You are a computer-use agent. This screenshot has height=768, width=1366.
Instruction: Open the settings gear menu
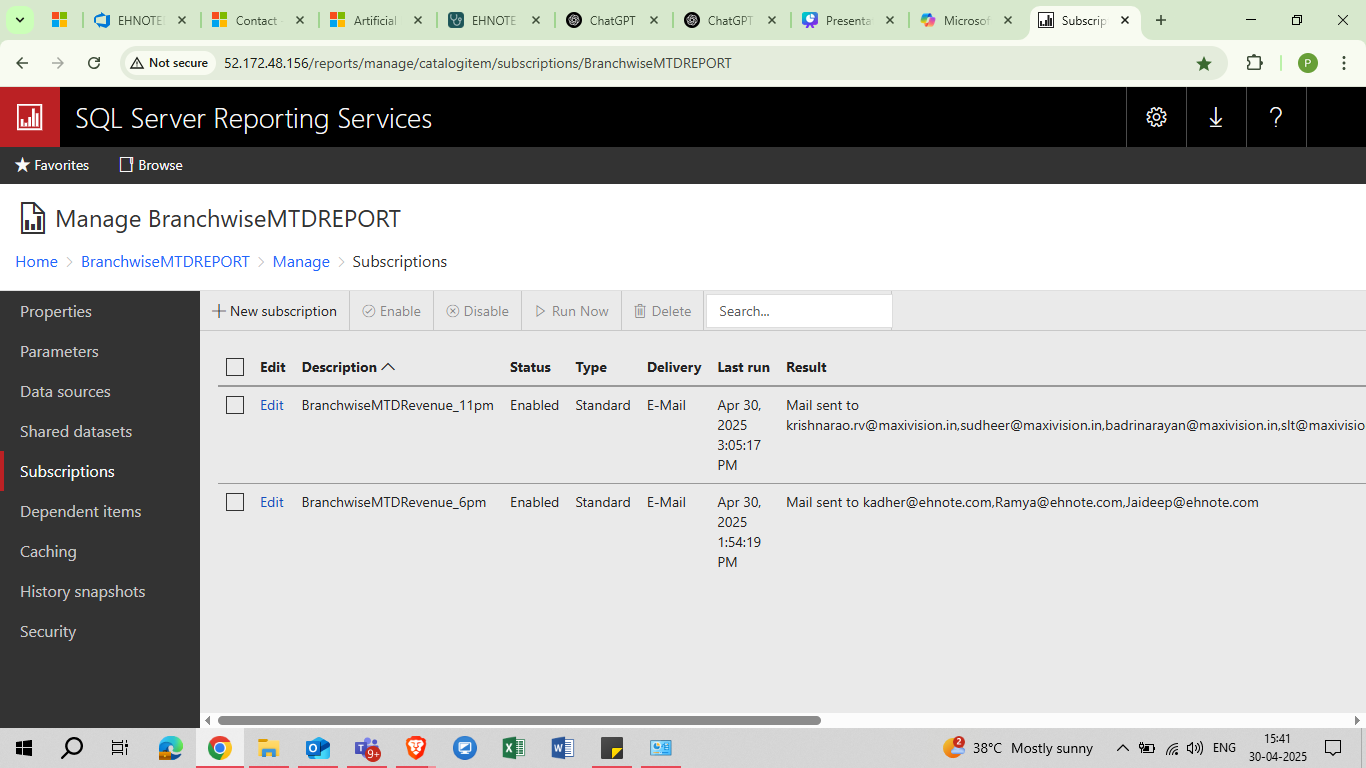[1156, 117]
